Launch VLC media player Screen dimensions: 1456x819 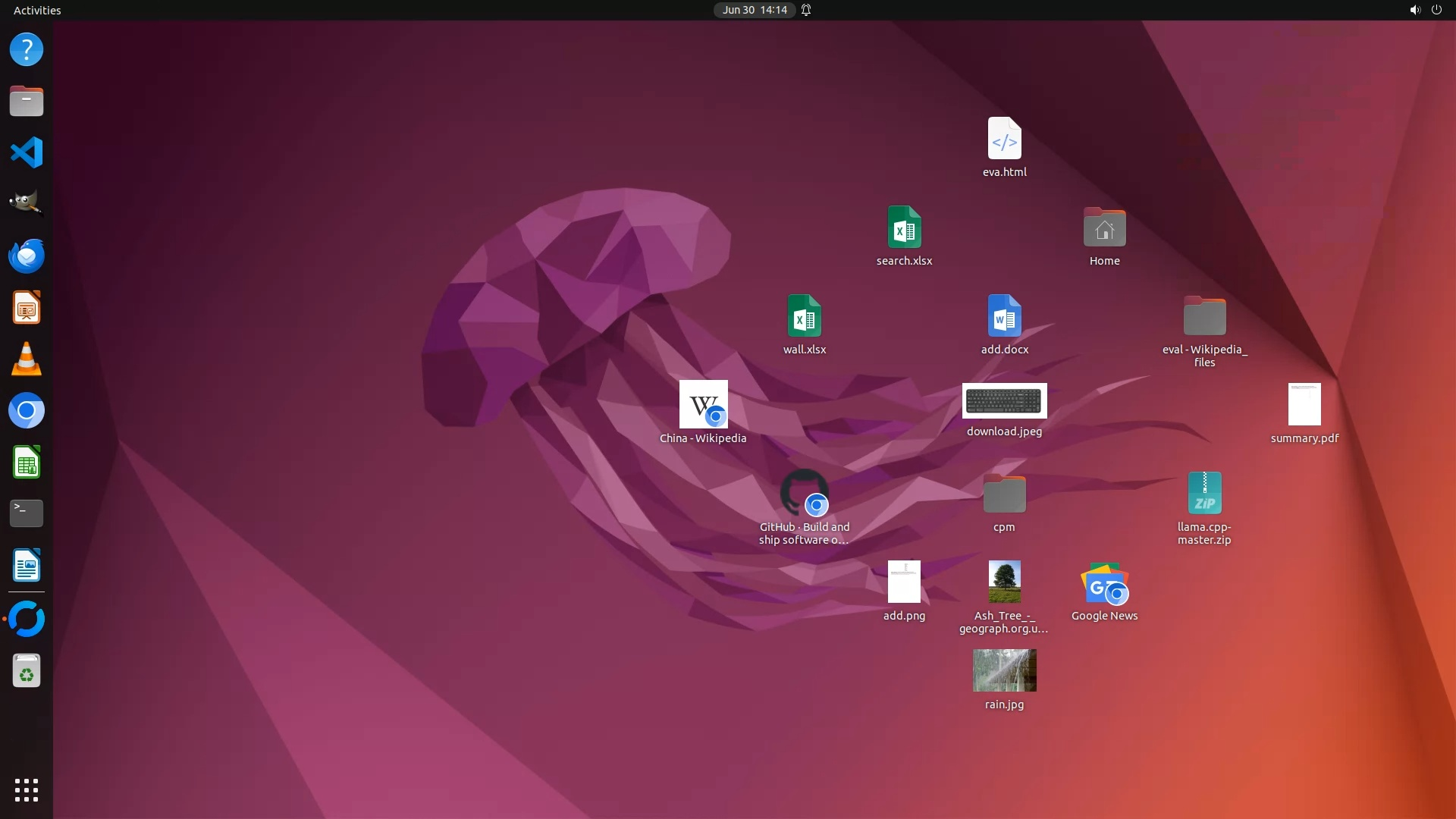coord(27,359)
